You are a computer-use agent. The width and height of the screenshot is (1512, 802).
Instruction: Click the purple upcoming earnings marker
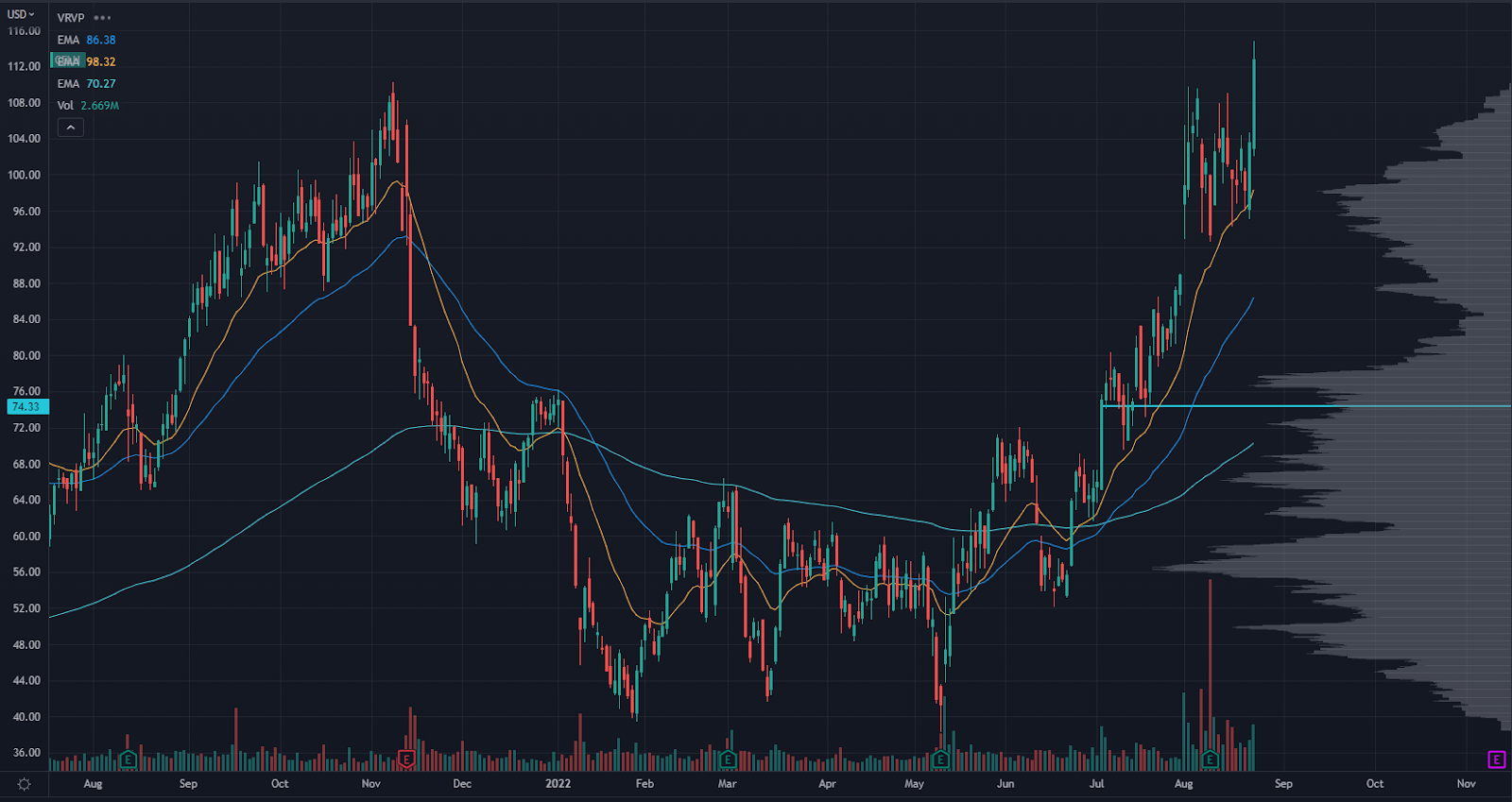[1496, 759]
